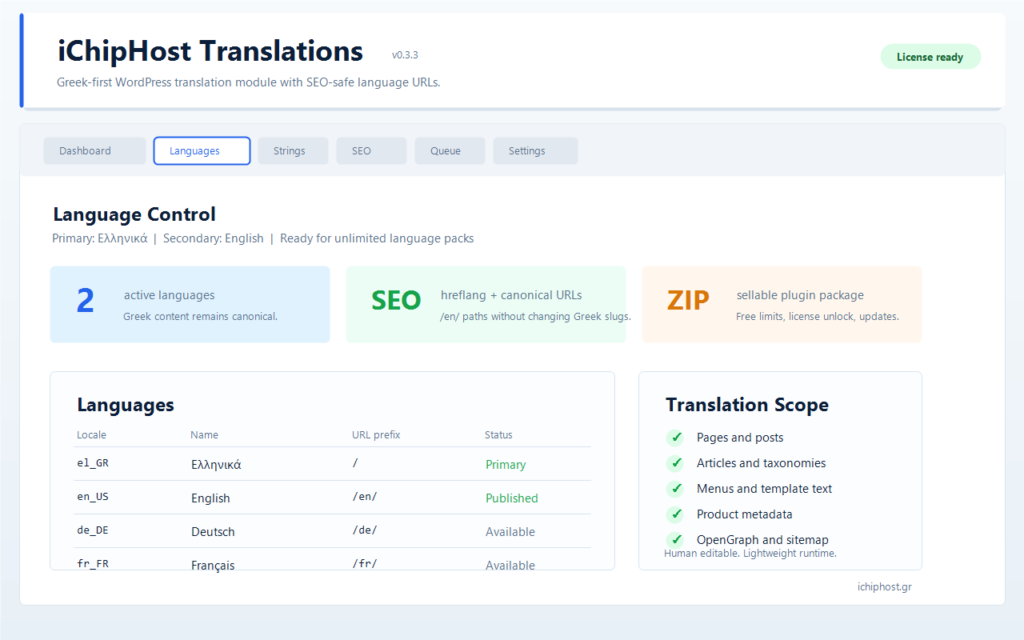Select the Français name cell
Image resolution: width=1024 pixels, height=640 pixels.
213,565
